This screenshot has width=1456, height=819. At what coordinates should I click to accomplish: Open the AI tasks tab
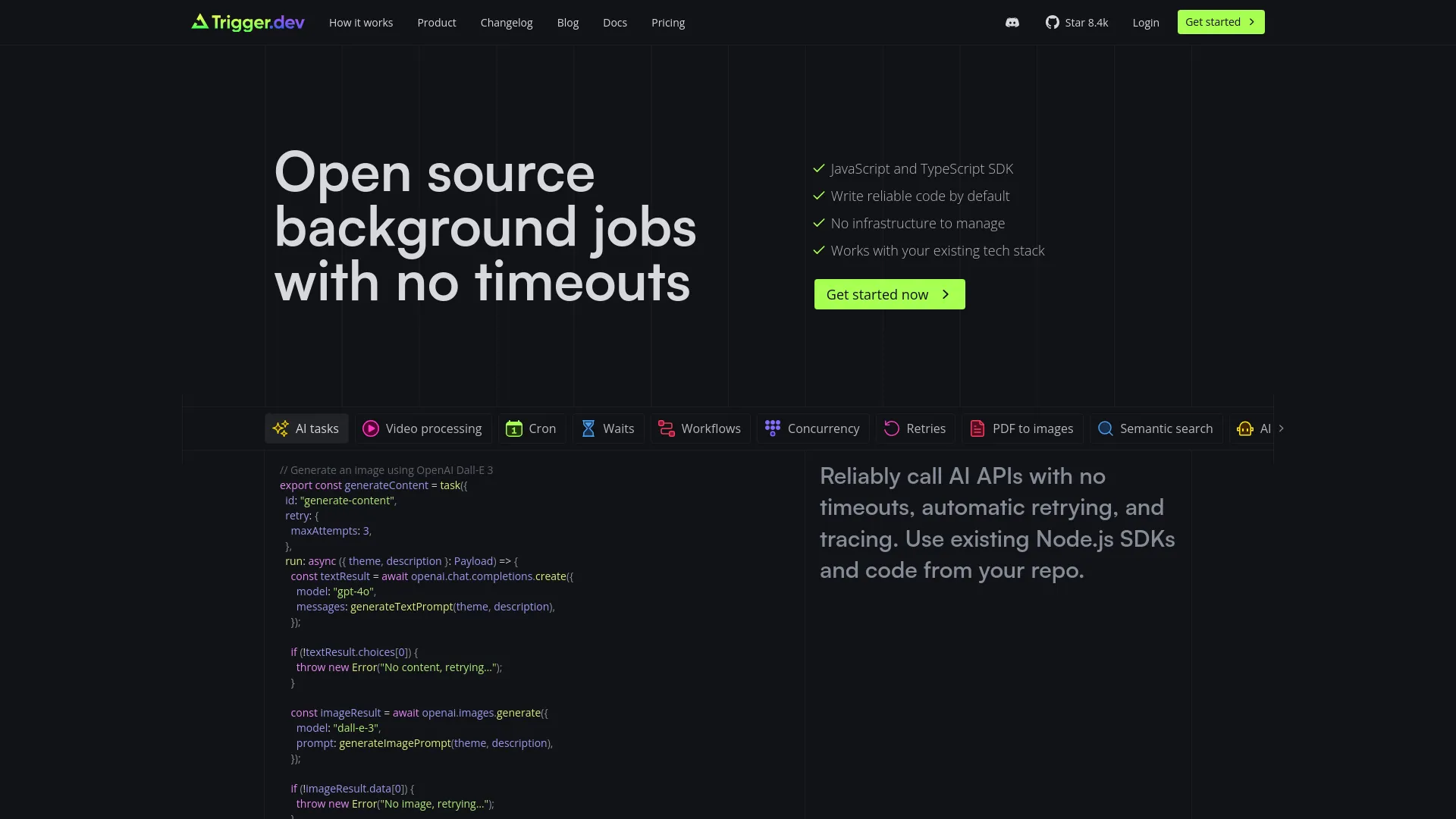coord(306,428)
